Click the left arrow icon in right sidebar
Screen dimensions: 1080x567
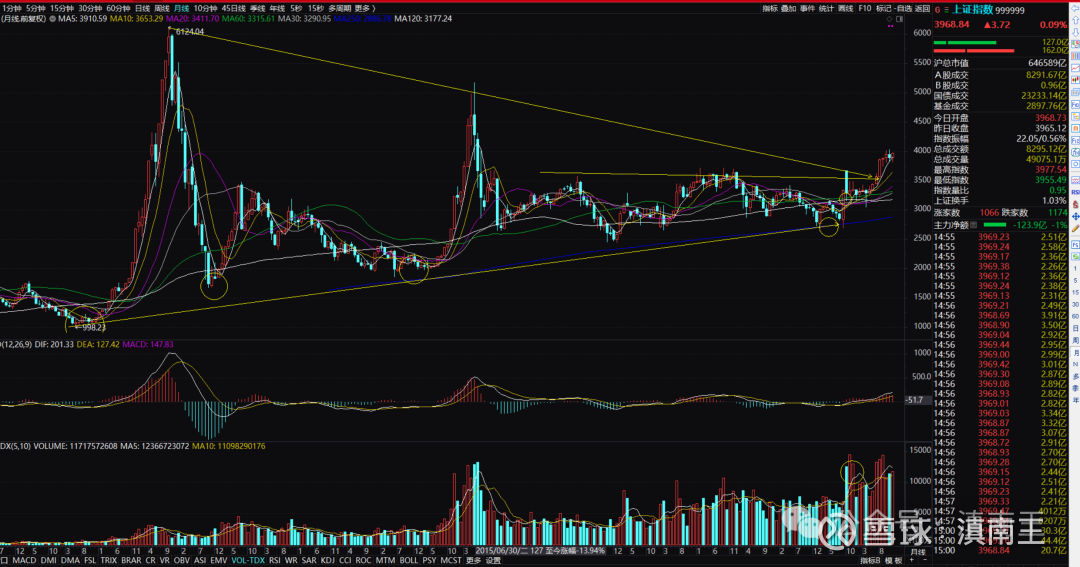pyautogui.click(x=1074, y=8)
